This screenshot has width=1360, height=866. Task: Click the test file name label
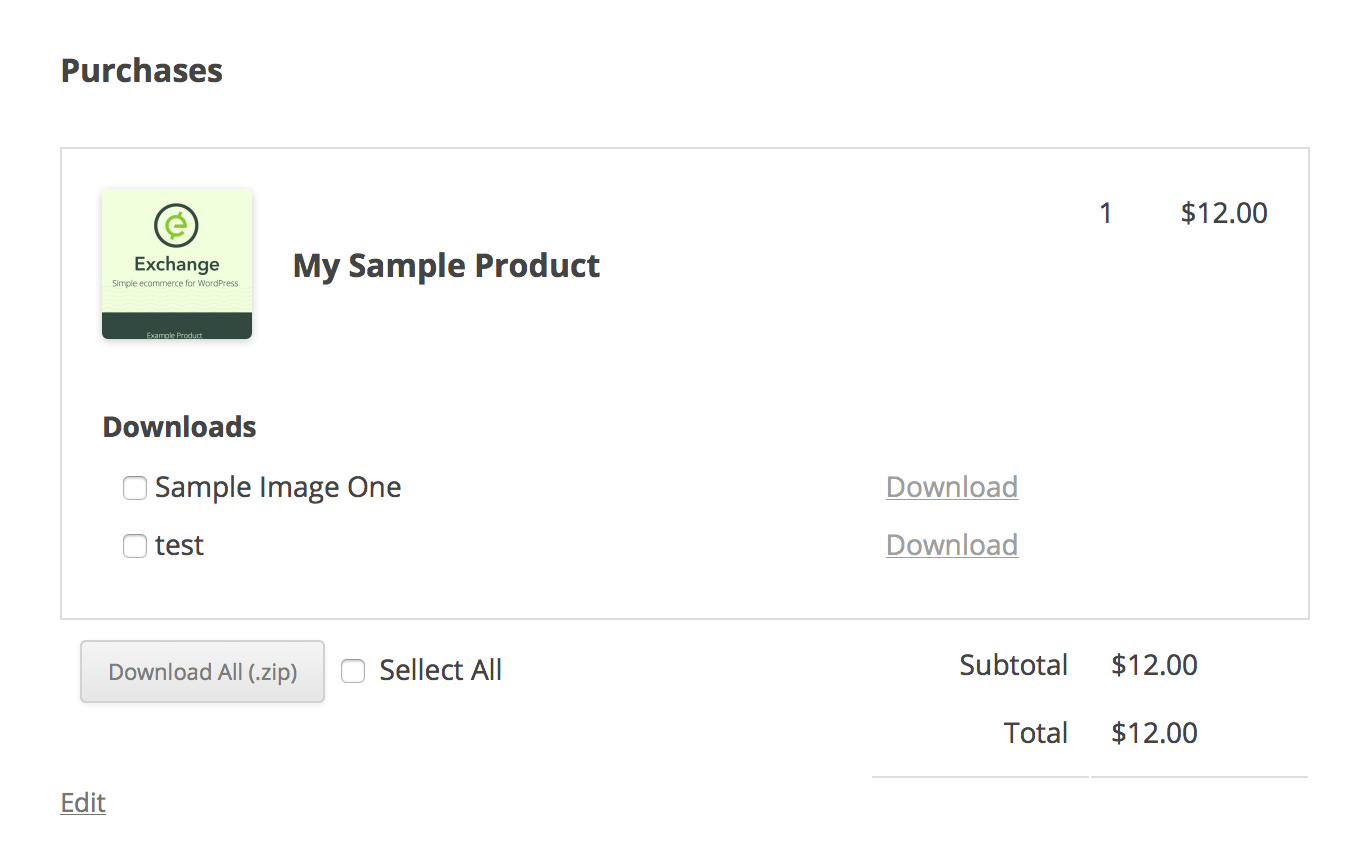coord(180,546)
